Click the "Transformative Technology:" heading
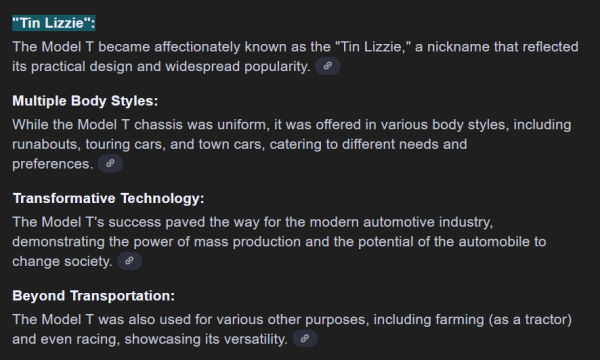Screen dimensions: 600x360 (x=108, y=199)
